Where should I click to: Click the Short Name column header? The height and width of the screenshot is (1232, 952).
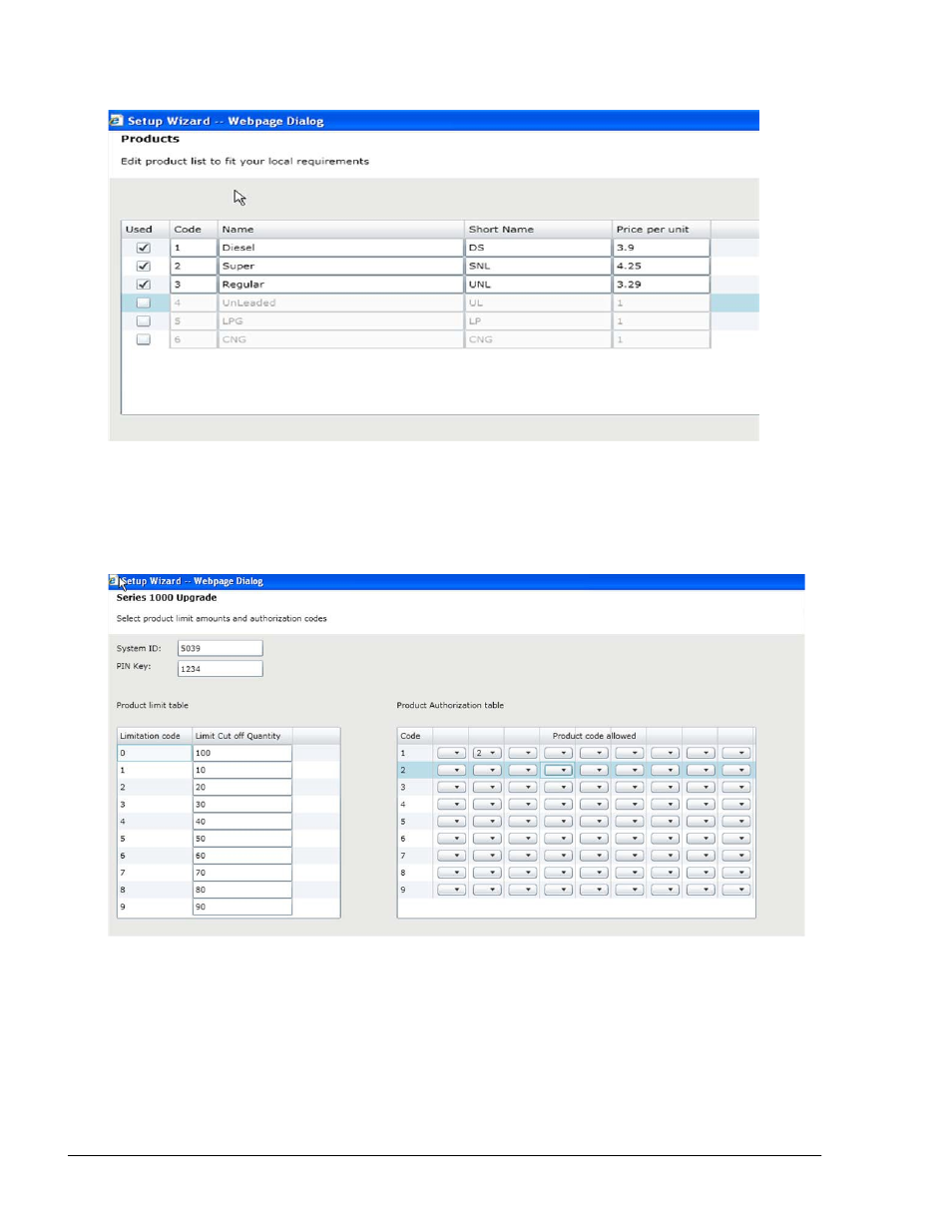click(x=538, y=230)
